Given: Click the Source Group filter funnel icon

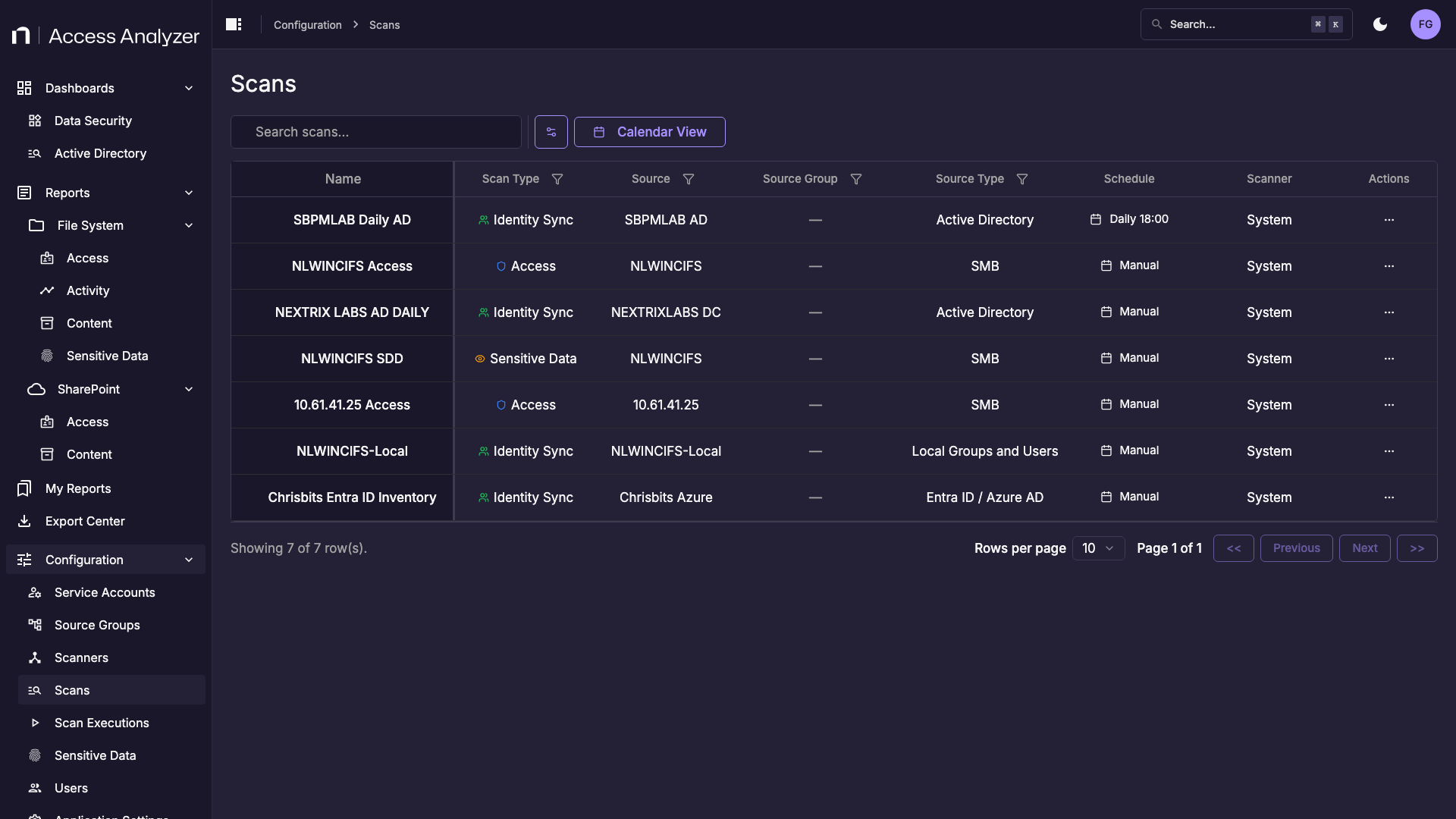Looking at the screenshot, I should pos(855,179).
